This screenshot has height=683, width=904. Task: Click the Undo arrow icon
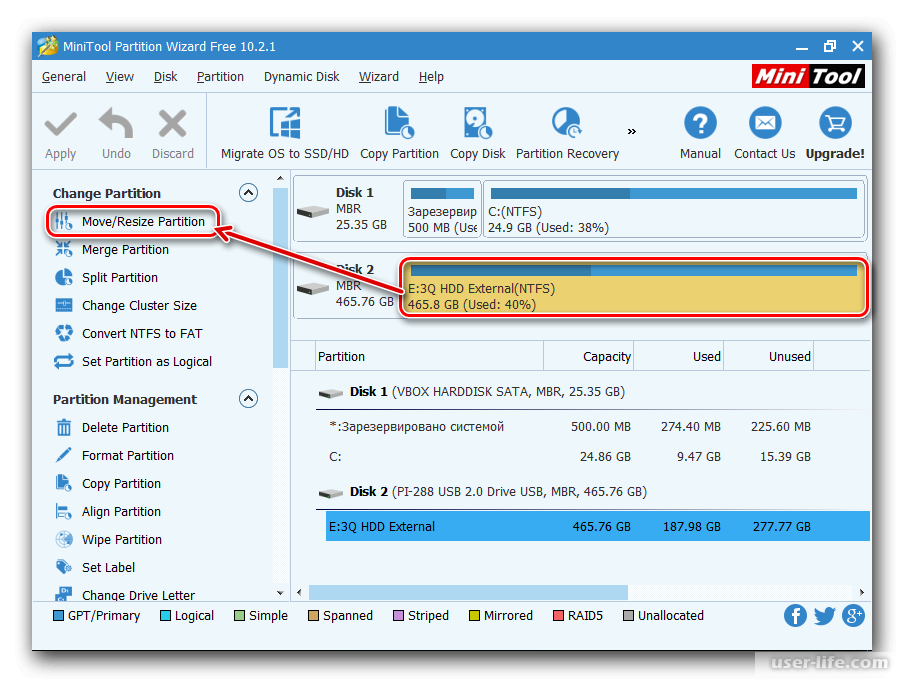tap(116, 123)
